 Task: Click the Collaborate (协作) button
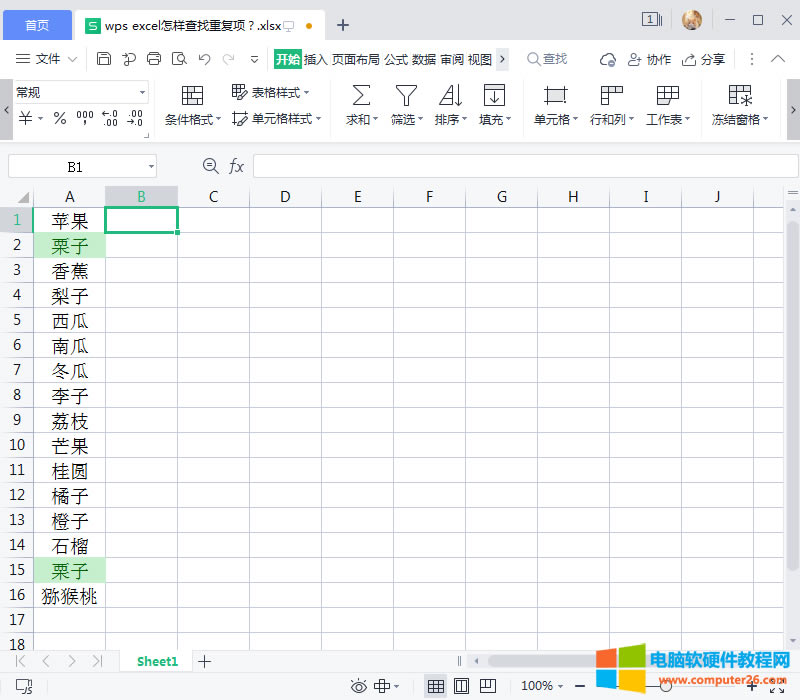click(649, 60)
